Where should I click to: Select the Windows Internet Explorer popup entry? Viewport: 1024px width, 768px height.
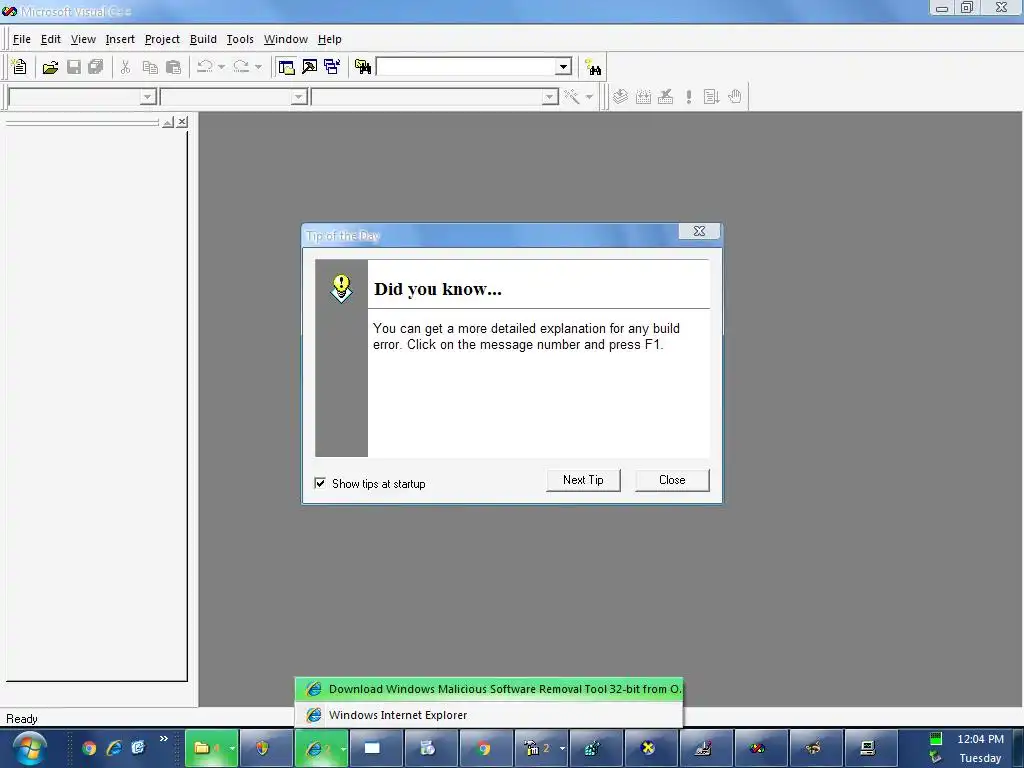pyautogui.click(x=489, y=715)
